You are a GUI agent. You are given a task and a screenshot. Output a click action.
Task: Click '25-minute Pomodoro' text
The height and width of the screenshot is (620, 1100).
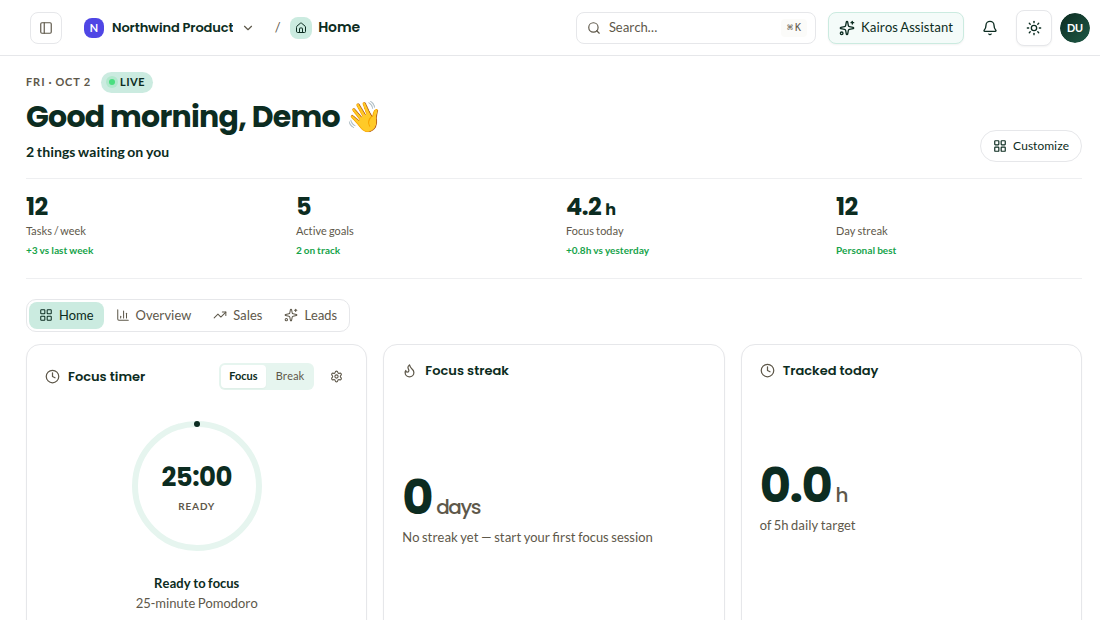click(196, 603)
